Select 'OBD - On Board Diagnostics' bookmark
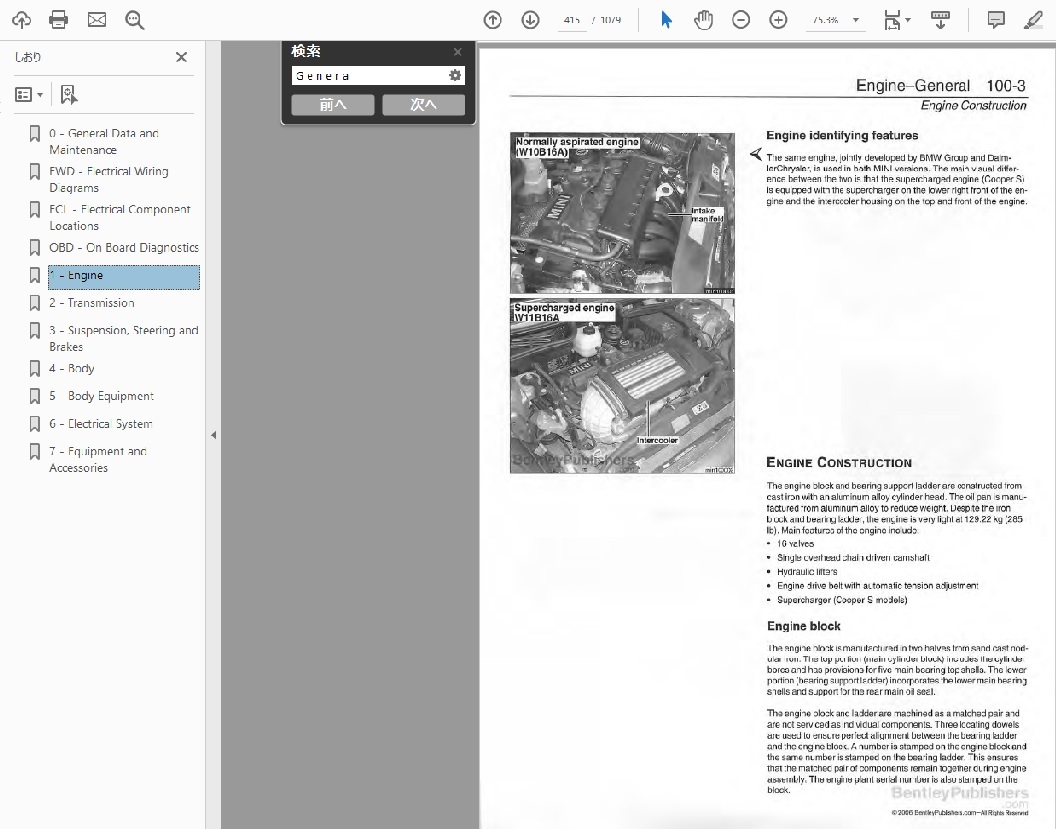 [123, 248]
